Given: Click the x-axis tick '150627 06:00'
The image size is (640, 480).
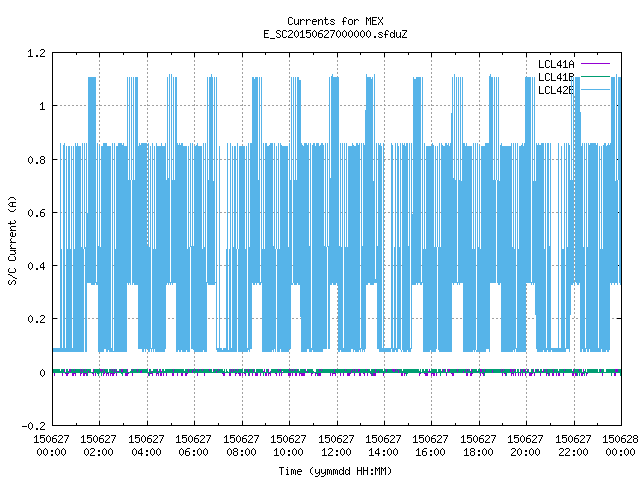Looking at the screenshot, I should [193, 446].
